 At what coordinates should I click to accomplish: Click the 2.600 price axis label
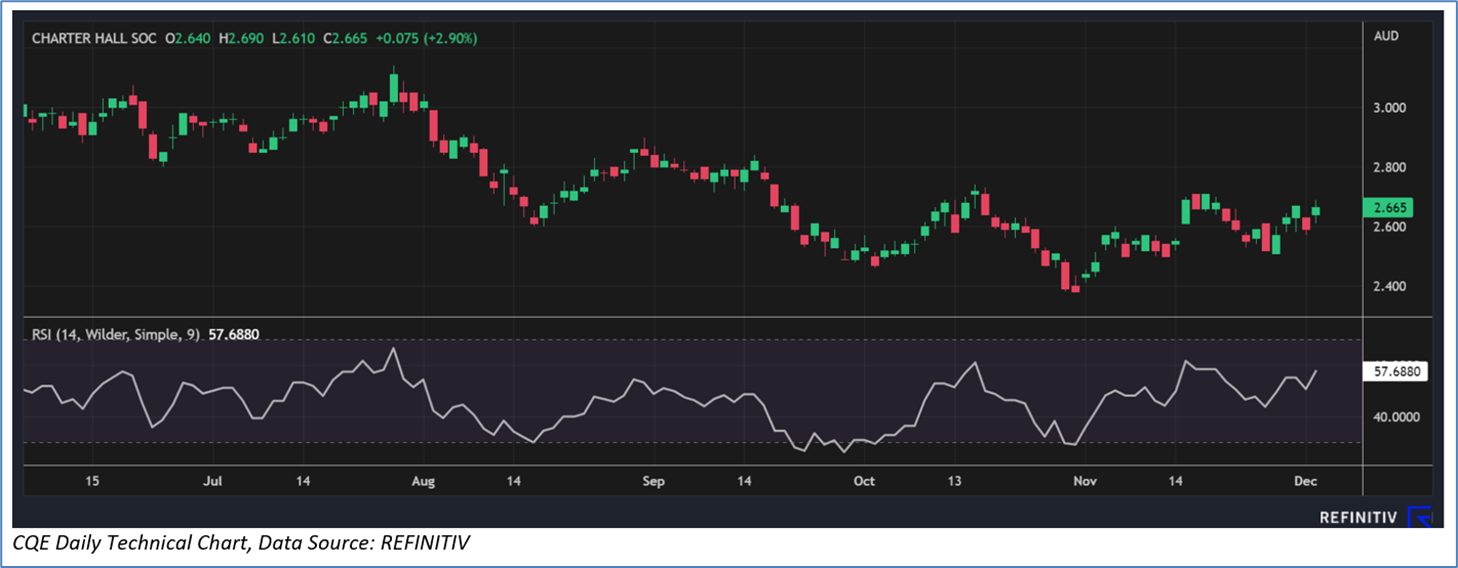1391,227
